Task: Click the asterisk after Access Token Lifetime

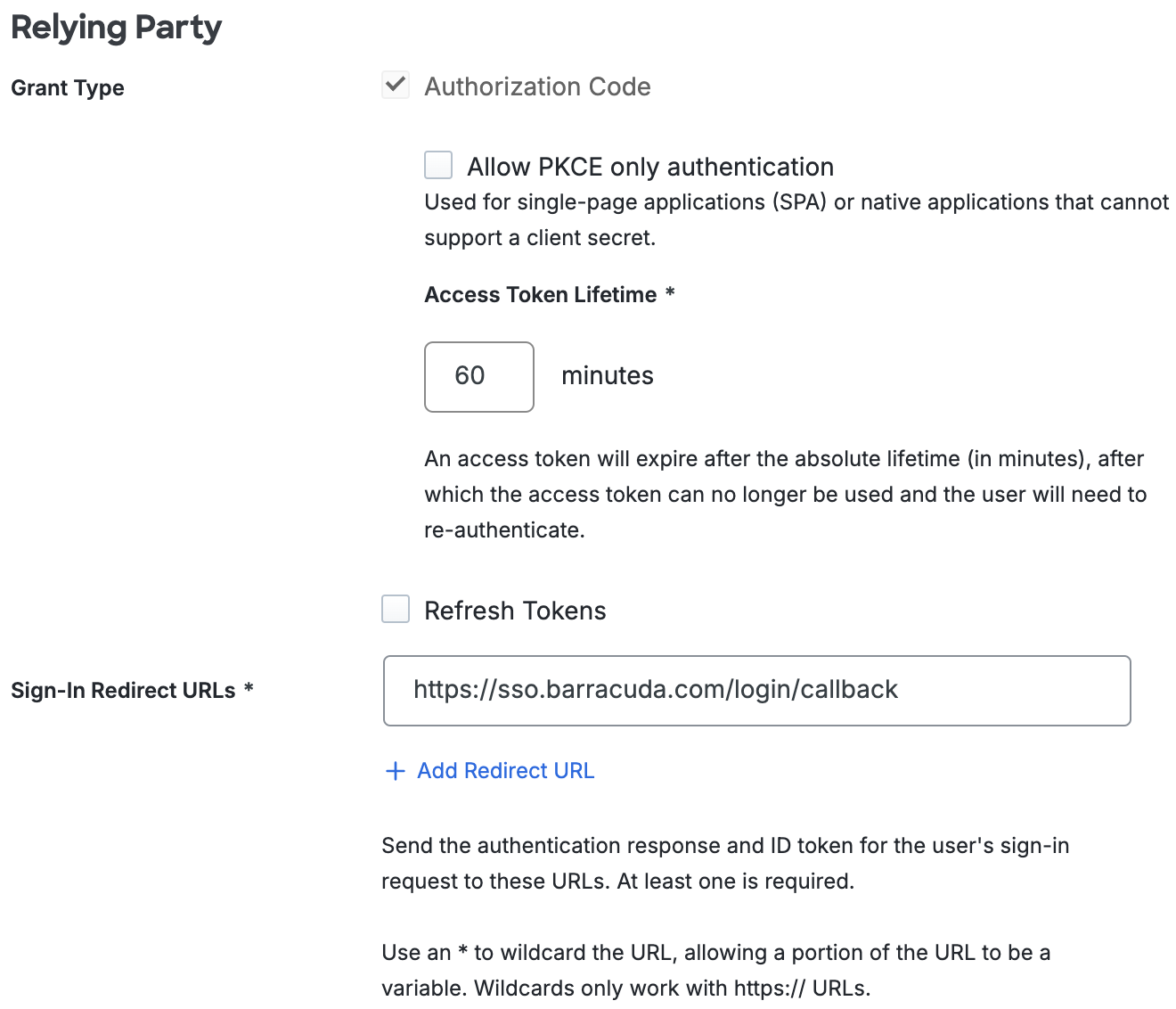Action: [670, 294]
